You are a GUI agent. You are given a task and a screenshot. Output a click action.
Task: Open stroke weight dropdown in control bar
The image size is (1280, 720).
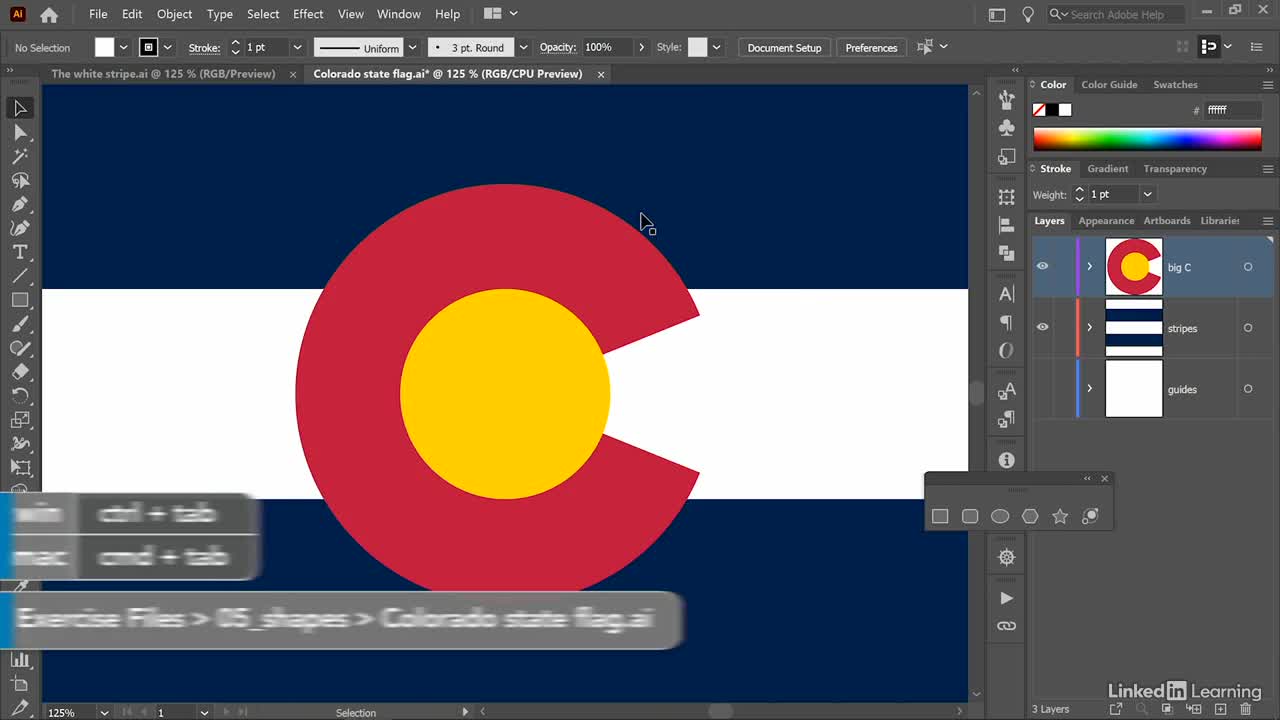[297, 47]
